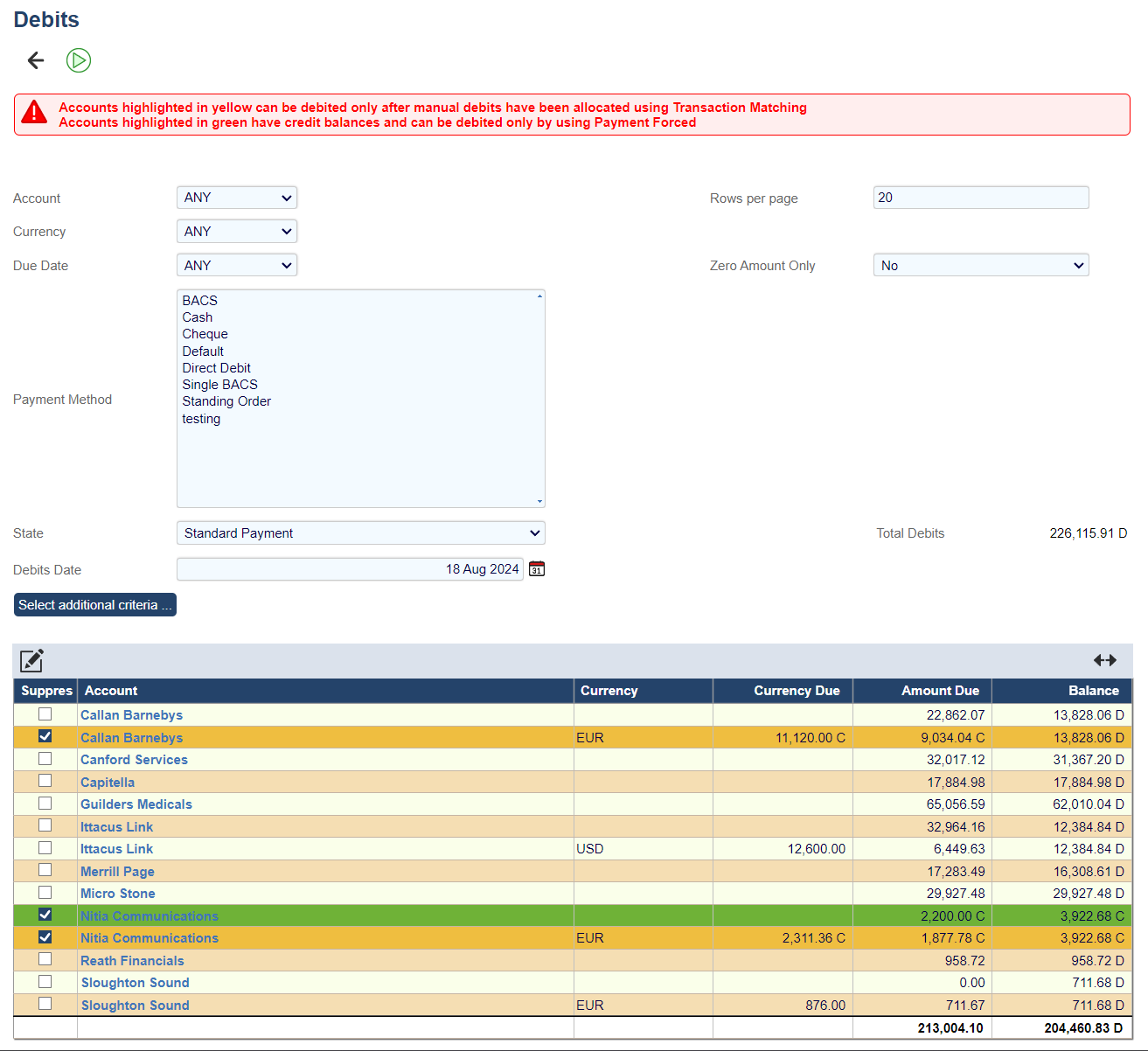Expand the Currency filter dropdown

237,232
